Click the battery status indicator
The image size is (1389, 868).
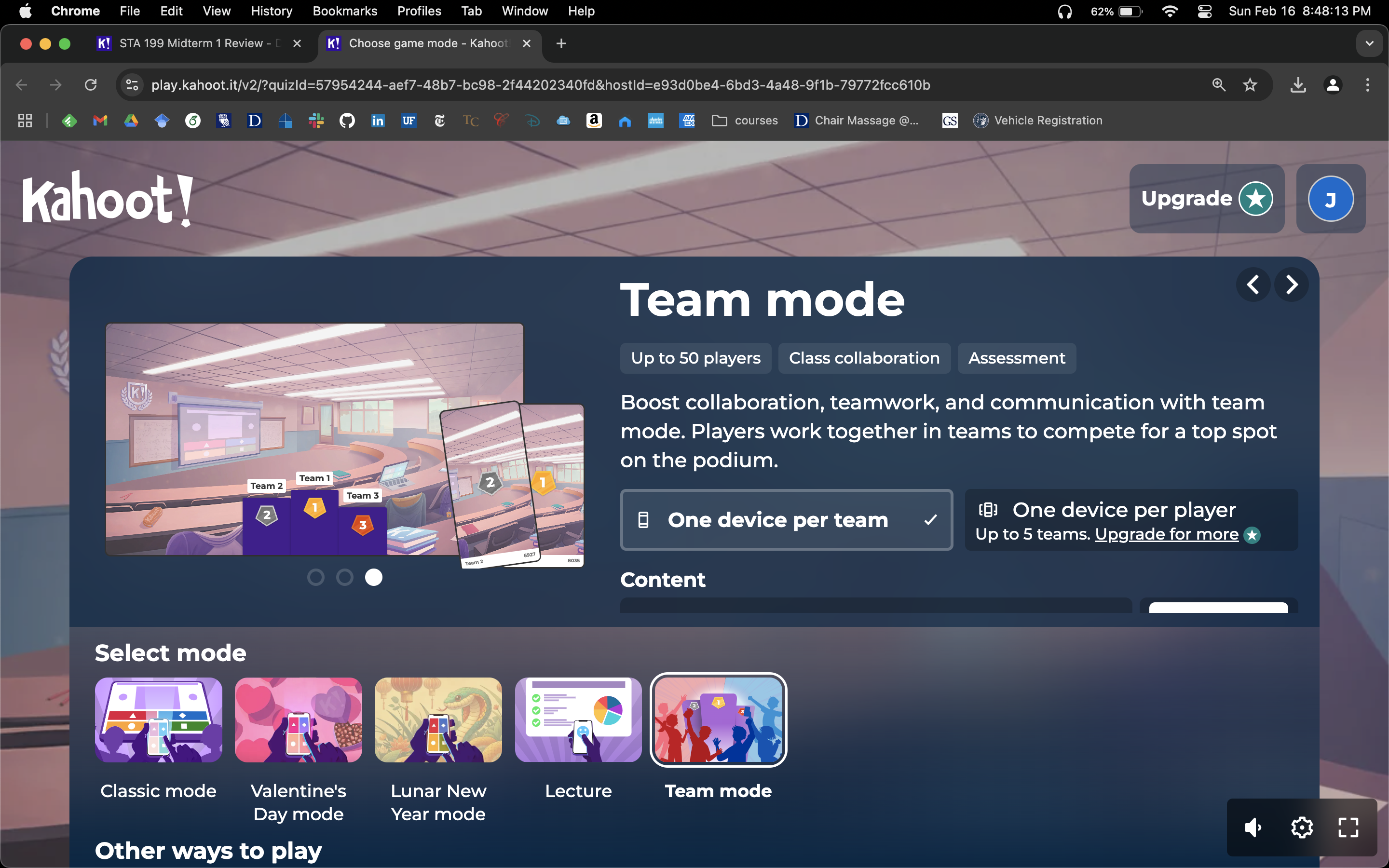pyautogui.click(x=1117, y=12)
